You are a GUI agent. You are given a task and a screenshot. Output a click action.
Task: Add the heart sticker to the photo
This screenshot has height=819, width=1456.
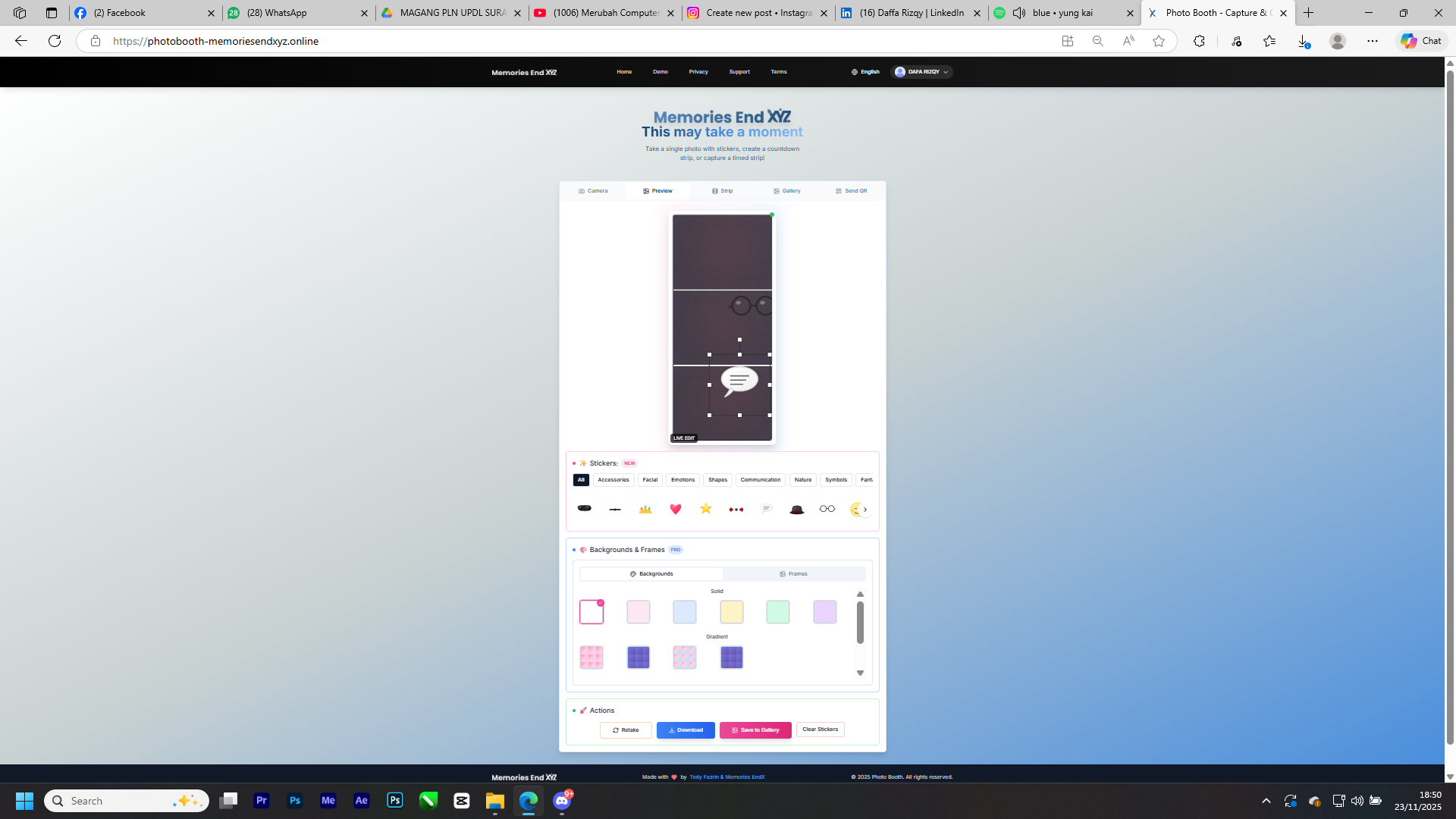pos(675,509)
